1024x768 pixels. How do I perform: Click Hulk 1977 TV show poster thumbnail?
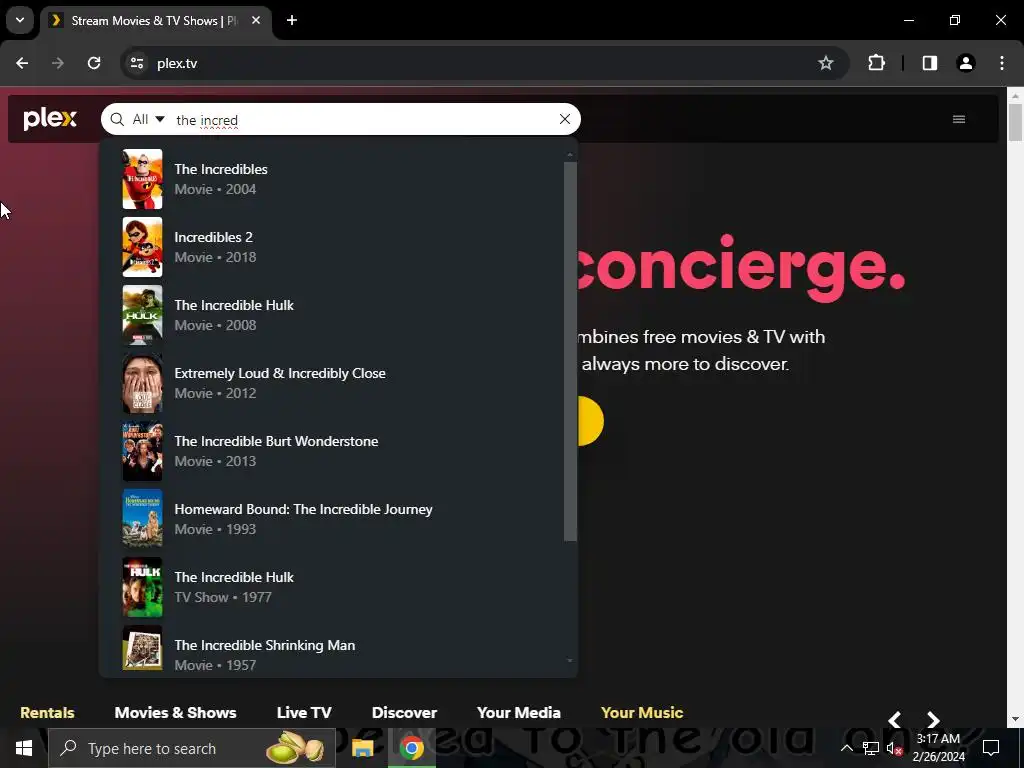[x=142, y=586]
